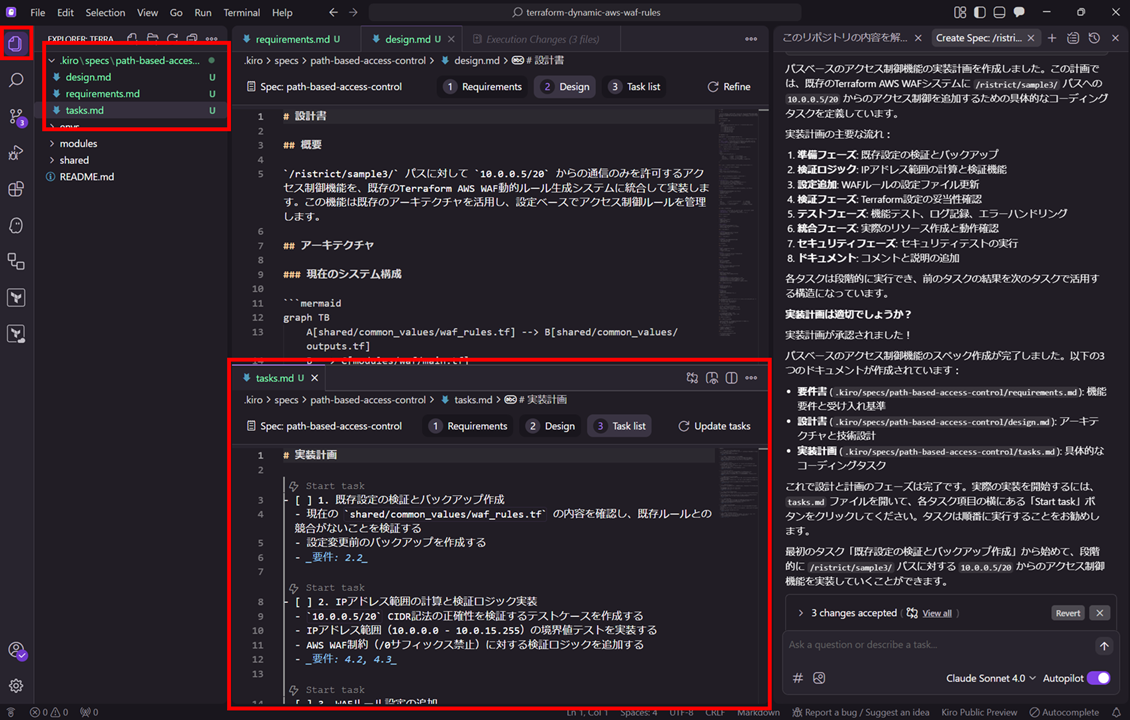
Task: Go forward with the navigation right arrow
Action: (x=353, y=12)
